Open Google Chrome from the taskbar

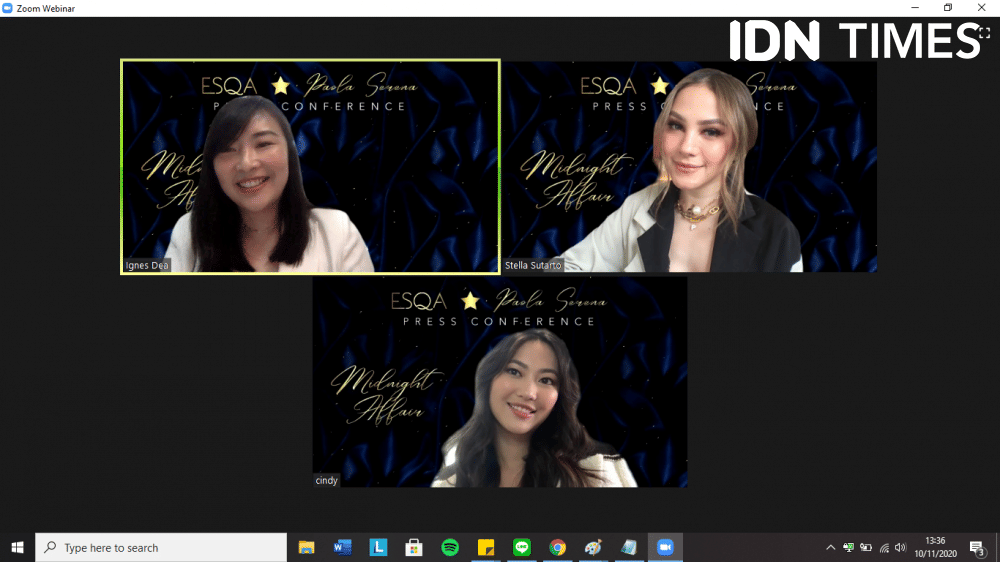click(557, 547)
